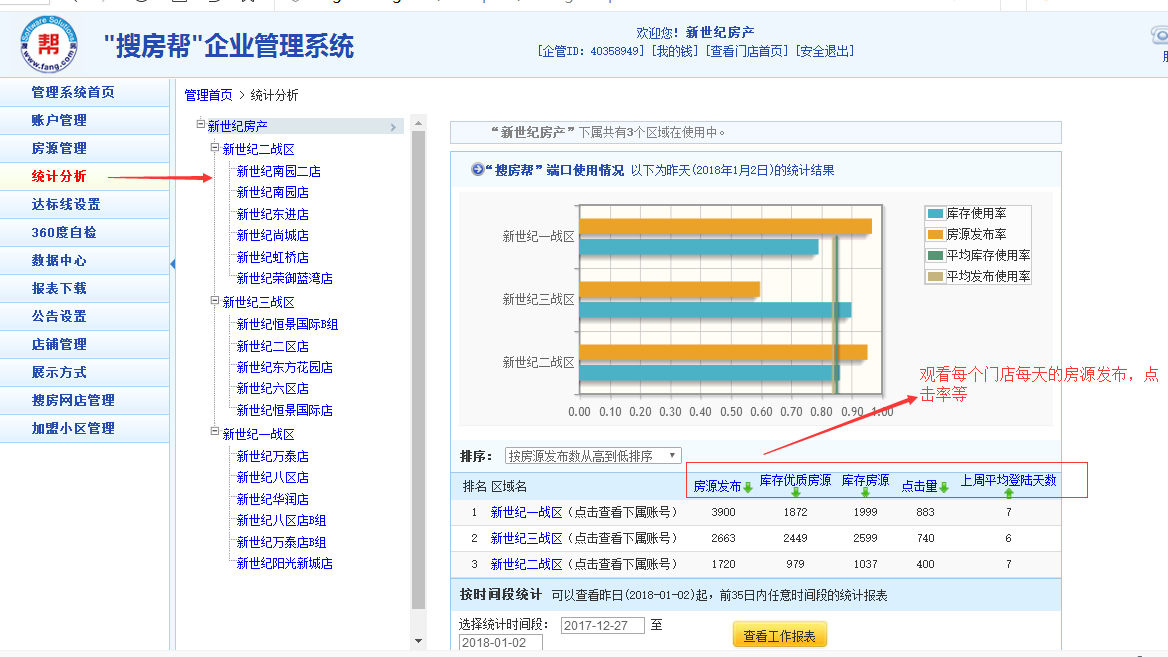Select 新世纪华润店 in the tree
The image size is (1168, 657).
(x=273, y=499)
